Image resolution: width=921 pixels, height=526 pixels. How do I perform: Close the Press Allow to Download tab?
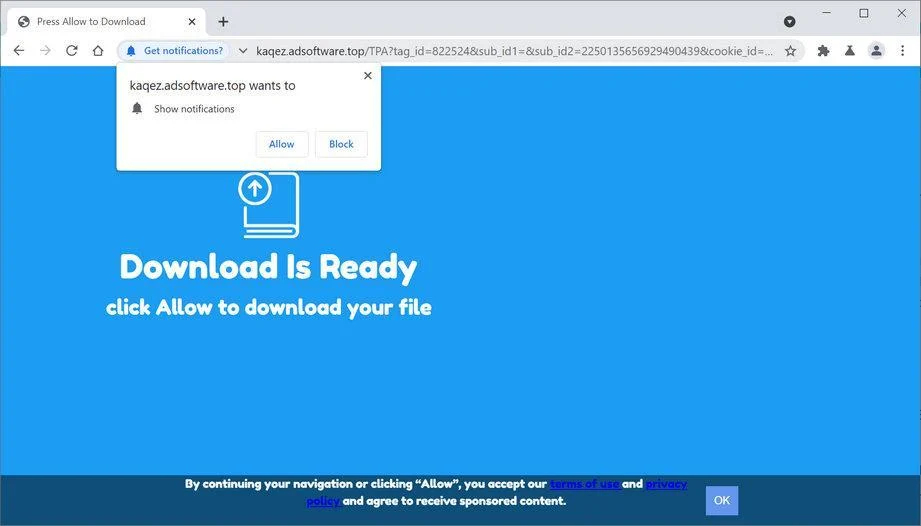point(191,22)
